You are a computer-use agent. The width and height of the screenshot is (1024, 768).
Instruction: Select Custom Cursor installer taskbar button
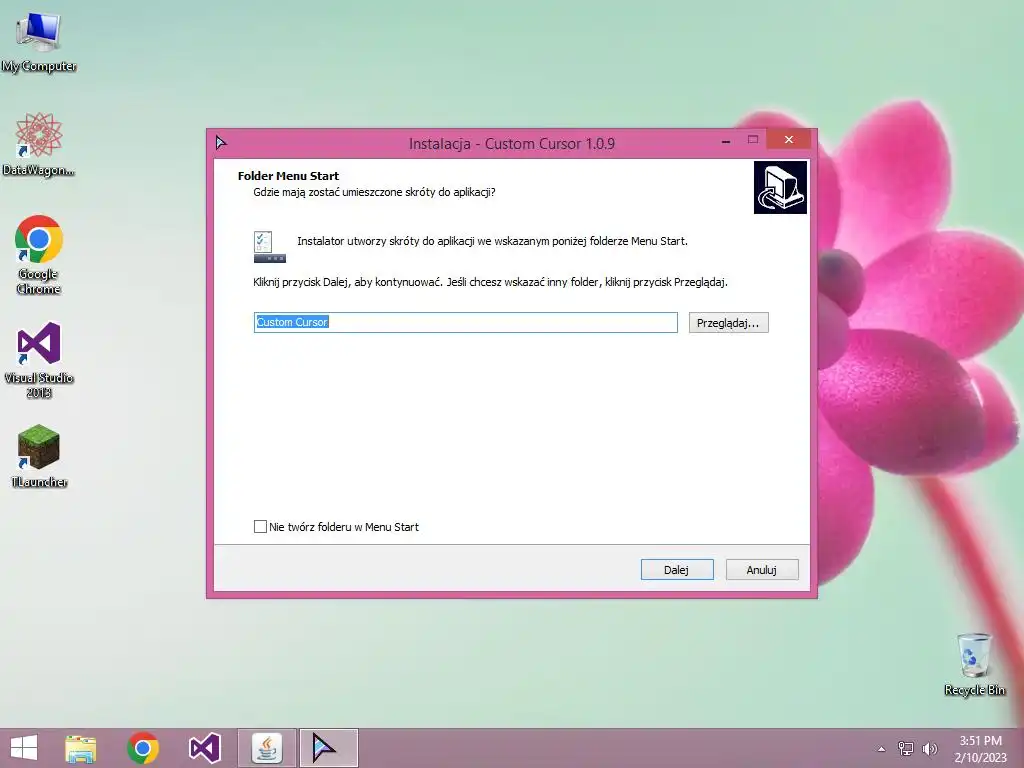click(328, 748)
